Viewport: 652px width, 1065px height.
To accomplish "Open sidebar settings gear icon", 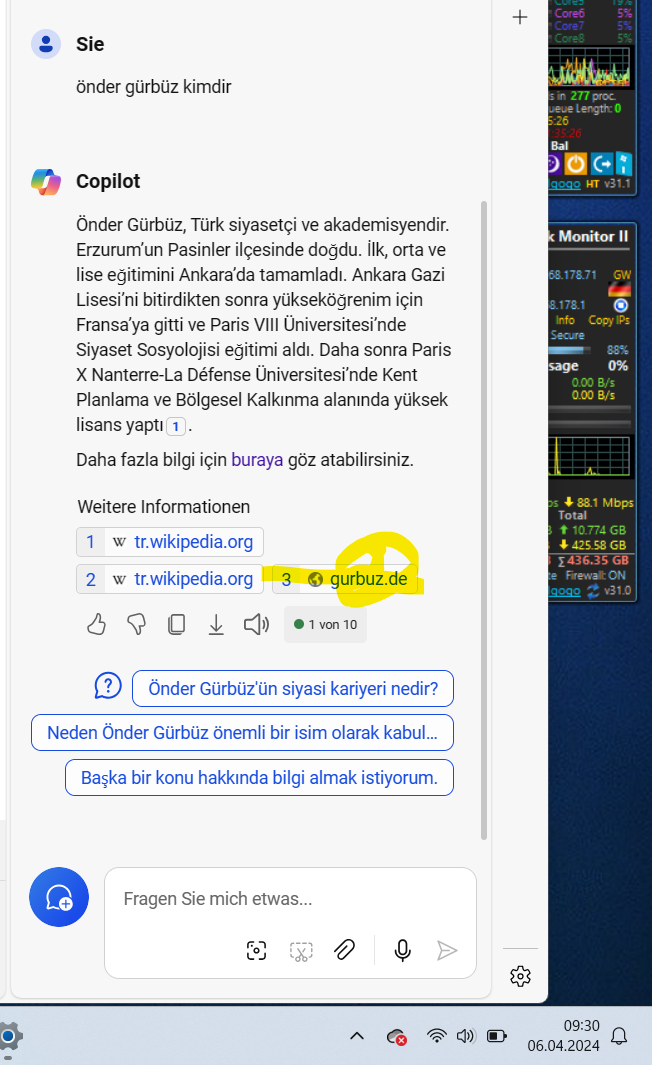I will click(x=520, y=976).
